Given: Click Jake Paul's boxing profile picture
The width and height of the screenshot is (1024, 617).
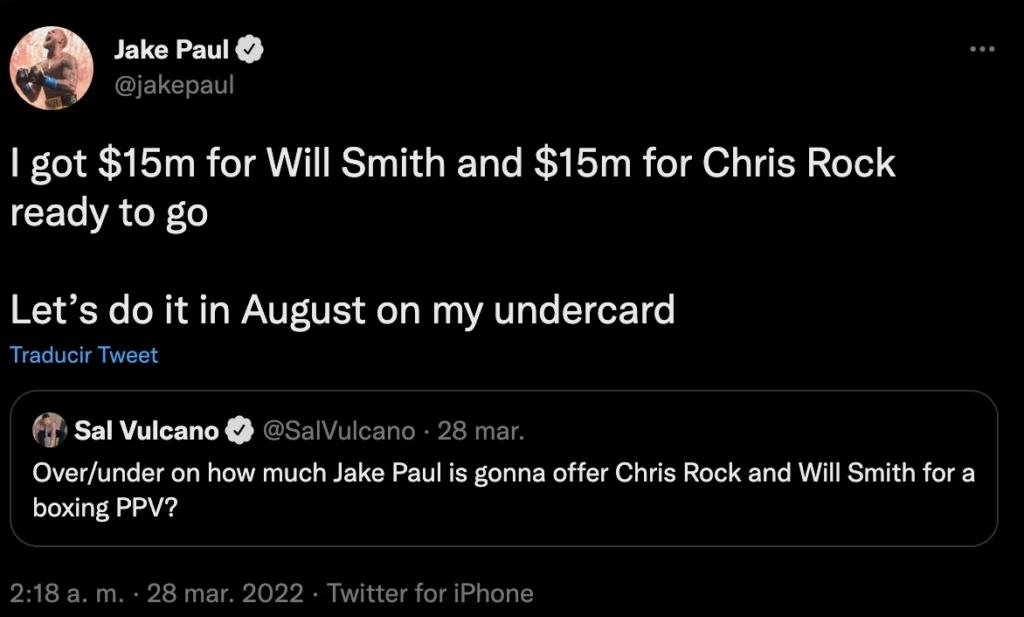Looking at the screenshot, I should 51,68.
